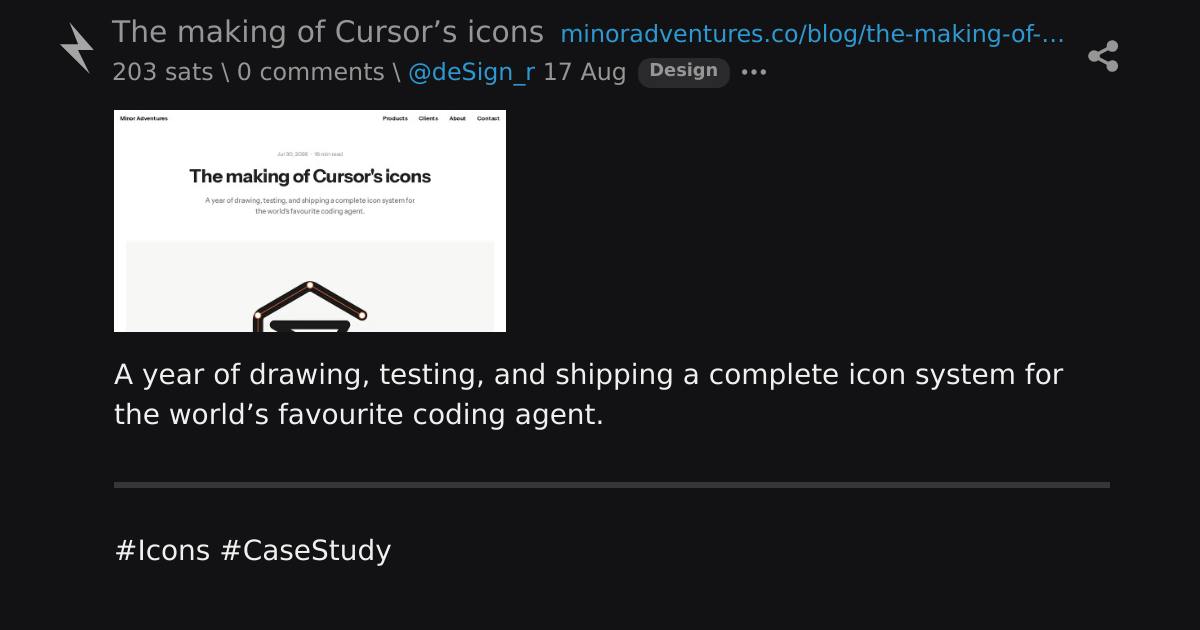
Task: Click Clients in the preview navigation
Action: (428, 118)
